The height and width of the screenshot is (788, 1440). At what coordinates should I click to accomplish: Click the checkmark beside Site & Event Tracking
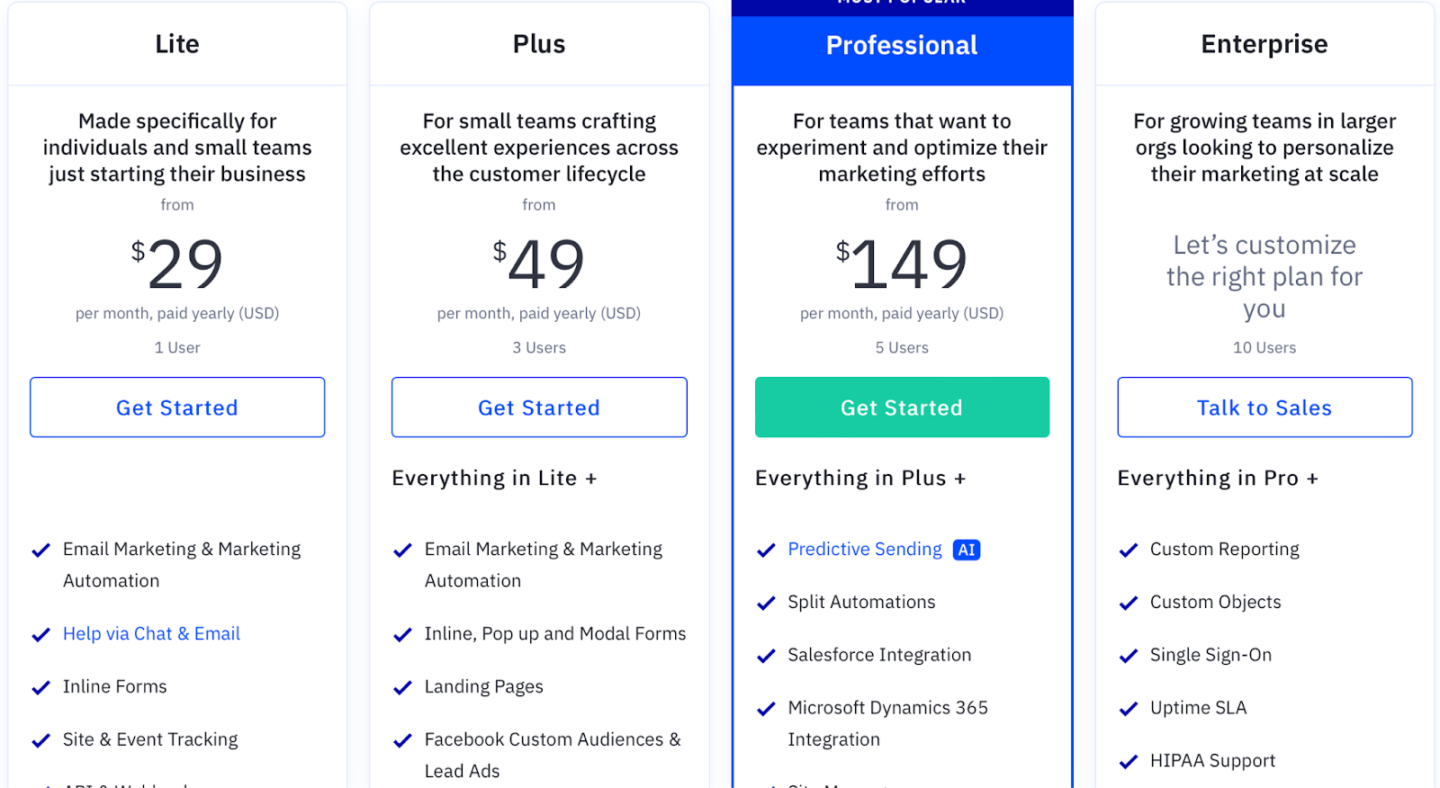click(x=41, y=740)
